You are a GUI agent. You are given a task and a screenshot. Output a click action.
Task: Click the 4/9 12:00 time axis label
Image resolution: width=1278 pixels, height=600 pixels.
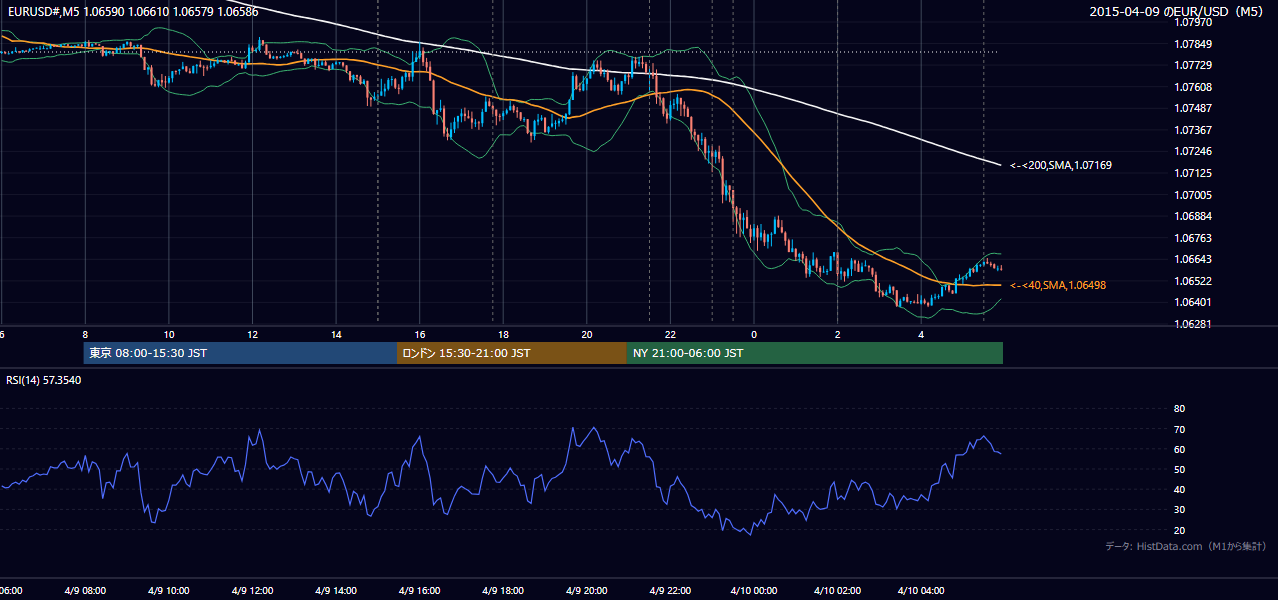coord(251,591)
